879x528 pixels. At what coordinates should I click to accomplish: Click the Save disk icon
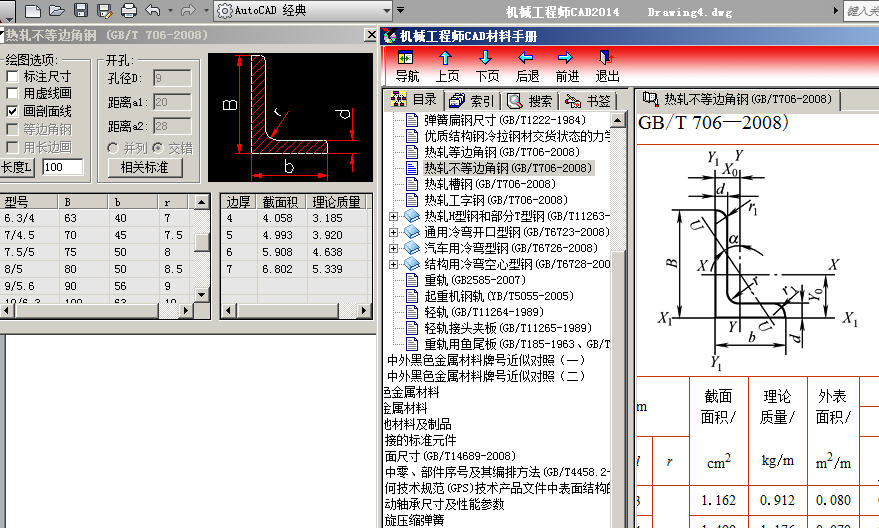[80, 11]
